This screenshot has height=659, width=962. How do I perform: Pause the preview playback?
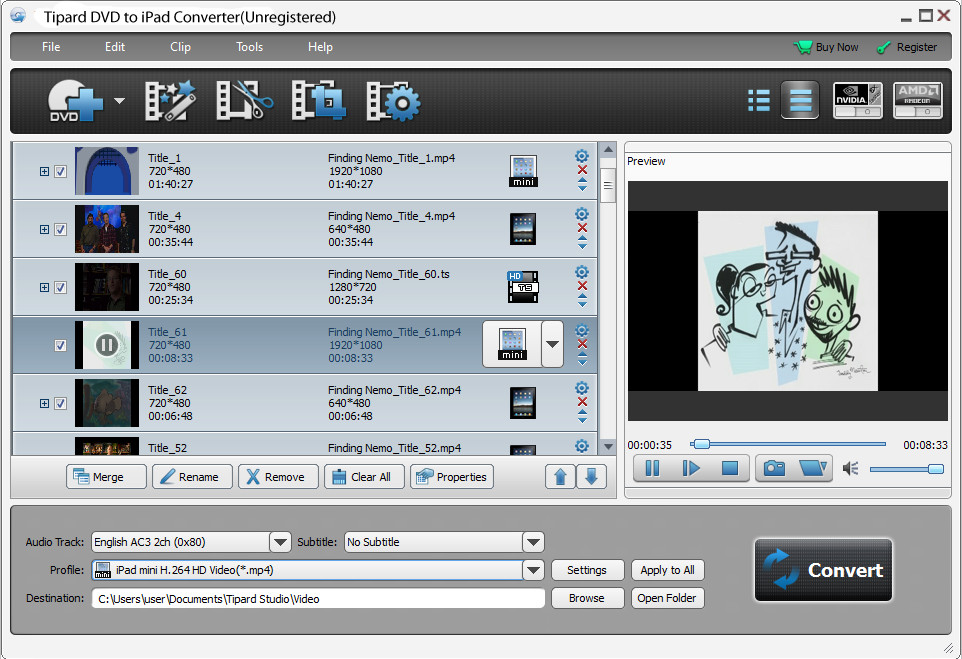pyautogui.click(x=652, y=469)
